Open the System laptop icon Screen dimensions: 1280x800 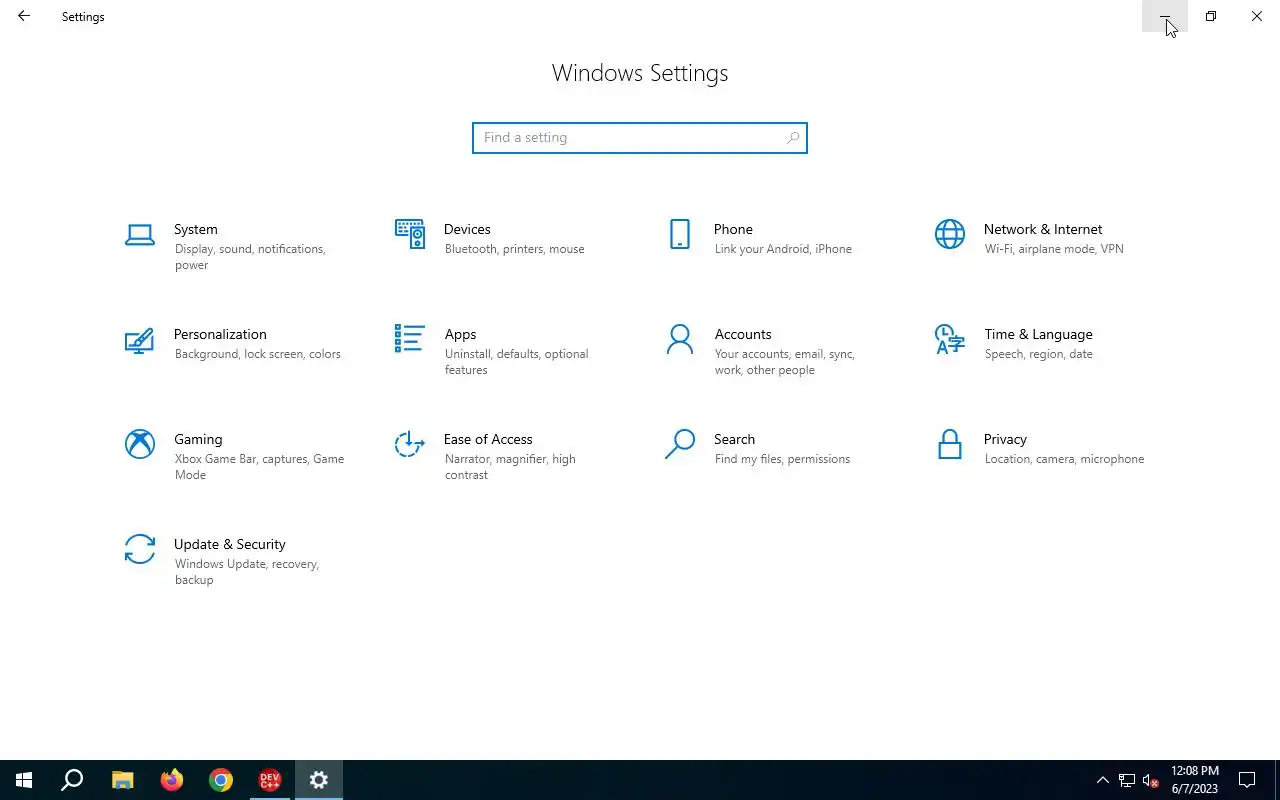pyautogui.click(x=140, y=235)
